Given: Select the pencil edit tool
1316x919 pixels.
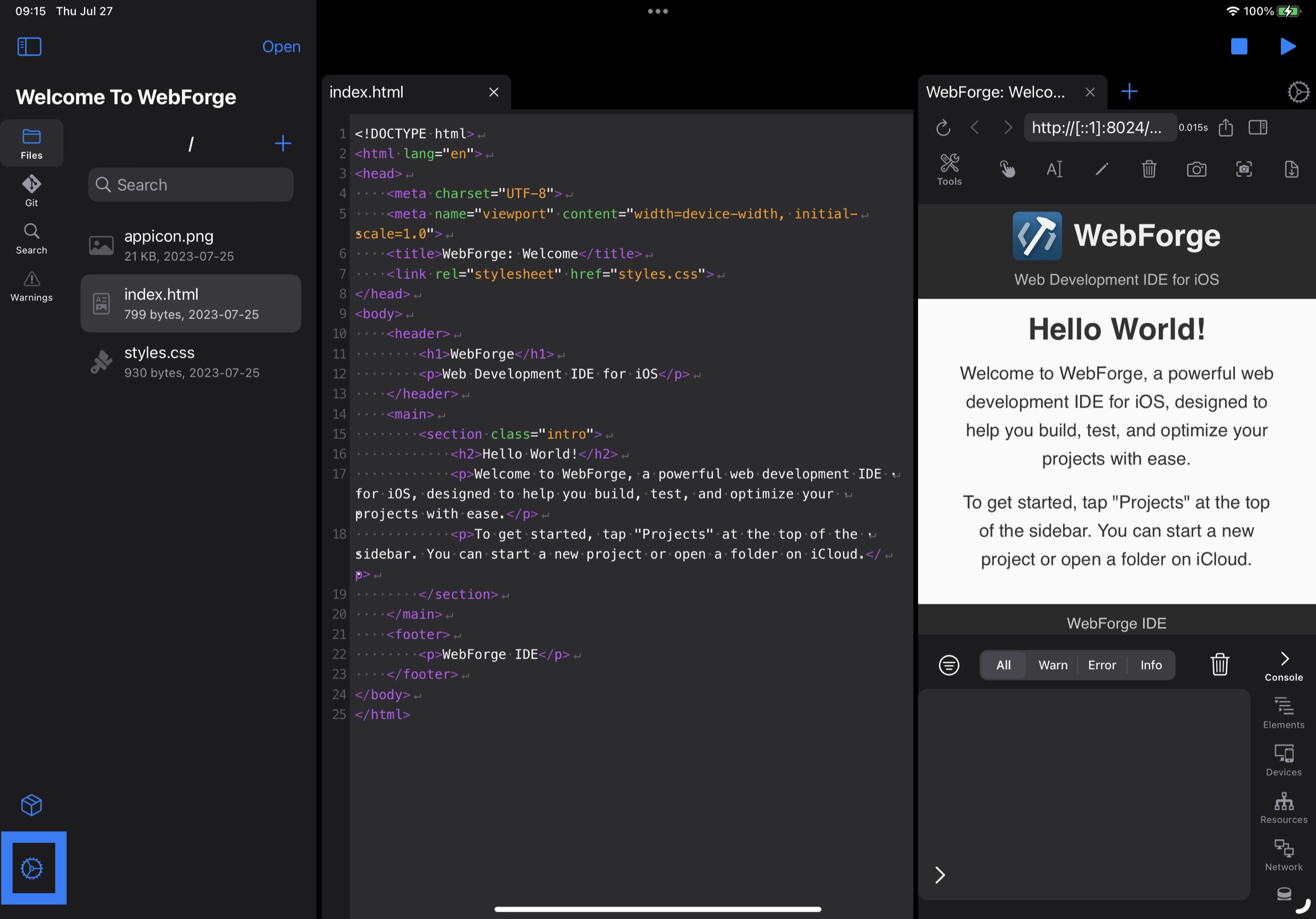Looking at the screenshot, I should click(x=1102, y=169).
